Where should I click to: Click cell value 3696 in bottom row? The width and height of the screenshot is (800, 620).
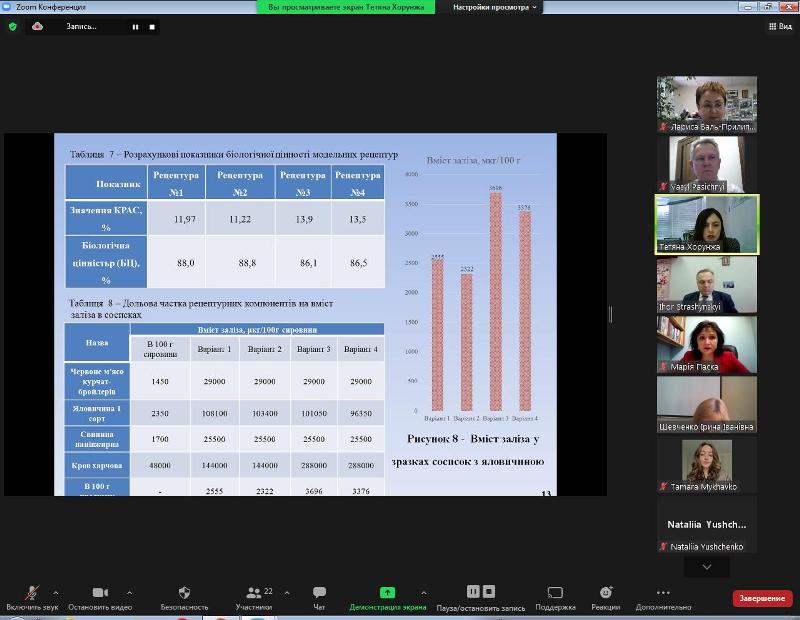[314, 491]
